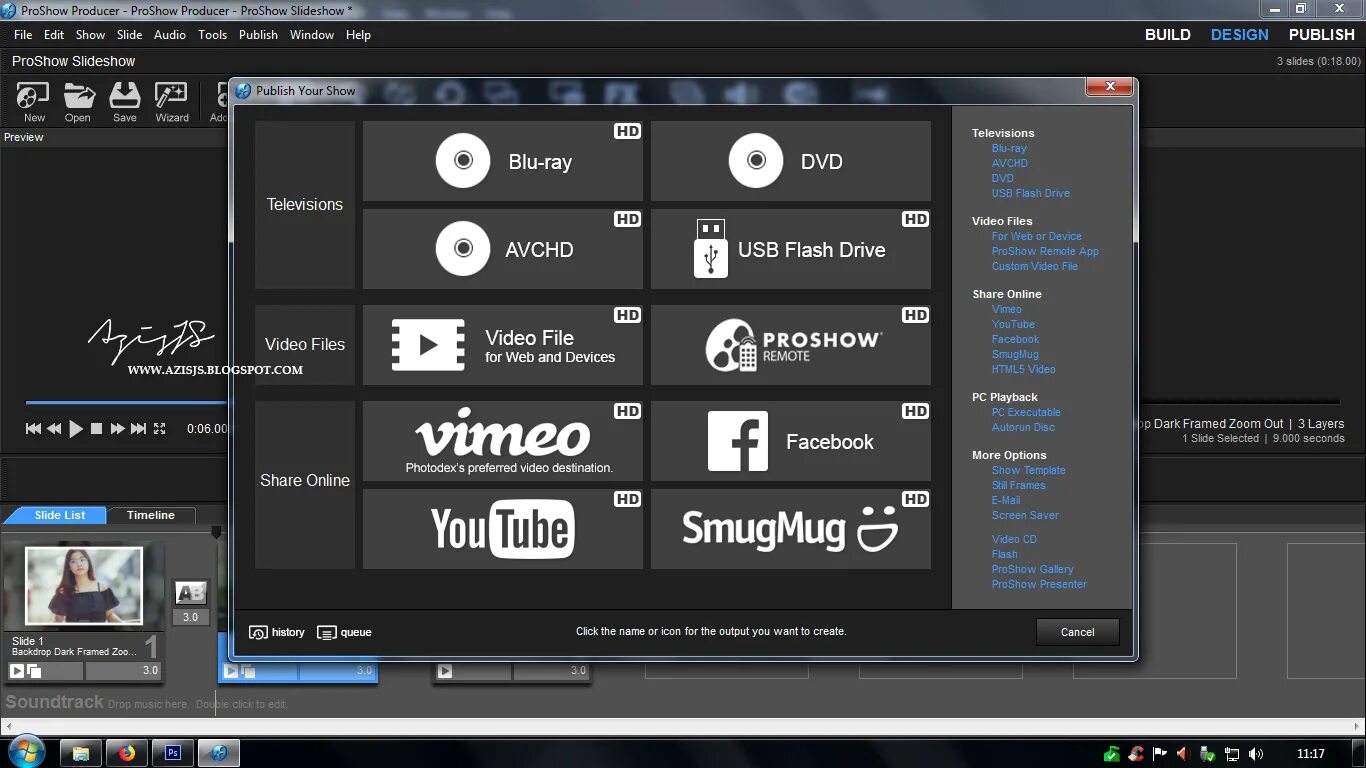Open Firefox from the taskbar
This screenshot has width=1366, height=768.
click(x=127, y=753)
